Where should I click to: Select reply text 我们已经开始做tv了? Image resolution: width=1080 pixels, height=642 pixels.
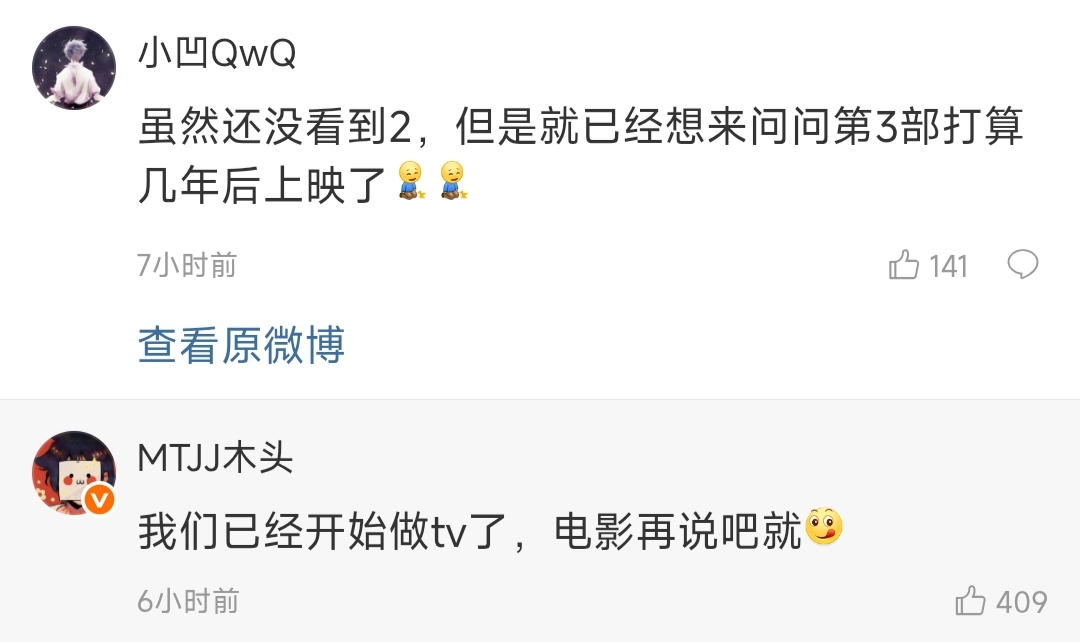click(323, 531)
